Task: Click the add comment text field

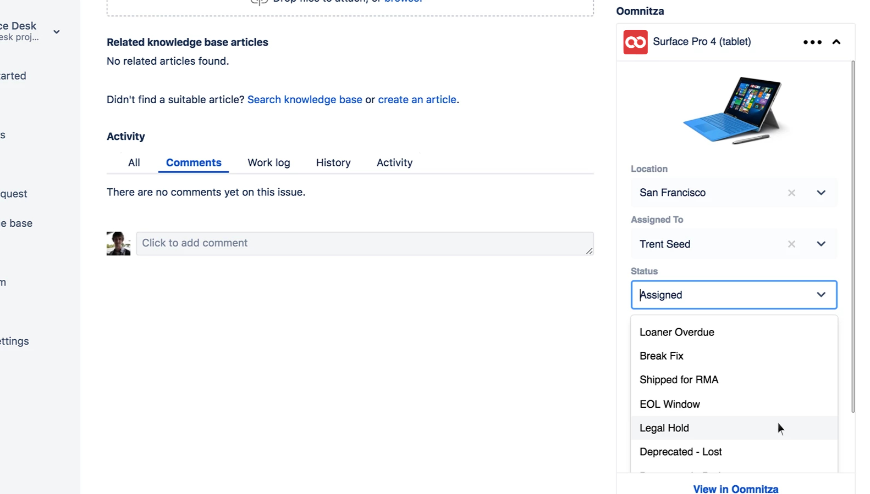Action: point(364,243)
